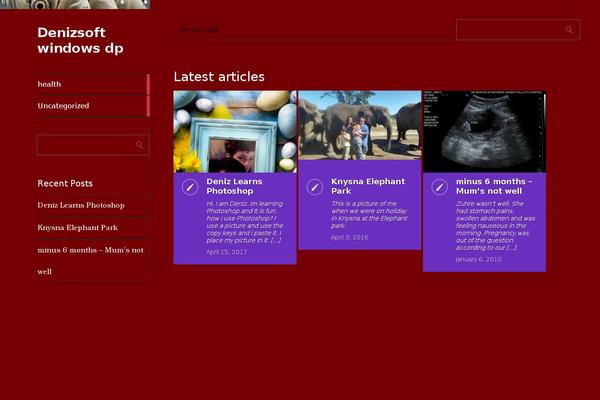Click the header image at top-left corner
Viewport: 600px width, 400px height.
pyautogui.click(x=75, y=4)
